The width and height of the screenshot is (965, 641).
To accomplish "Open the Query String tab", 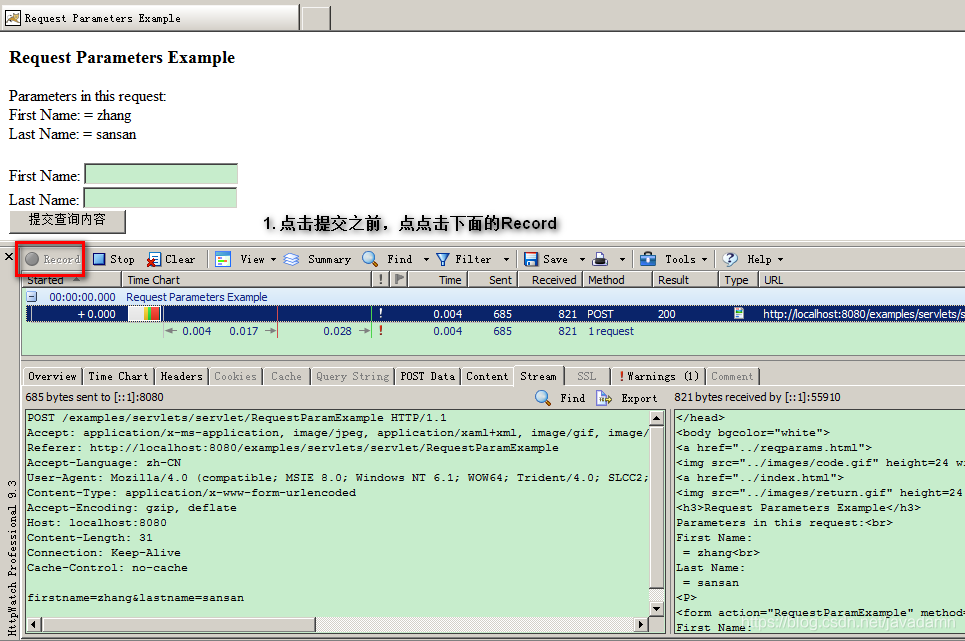I will click(353, 376).
